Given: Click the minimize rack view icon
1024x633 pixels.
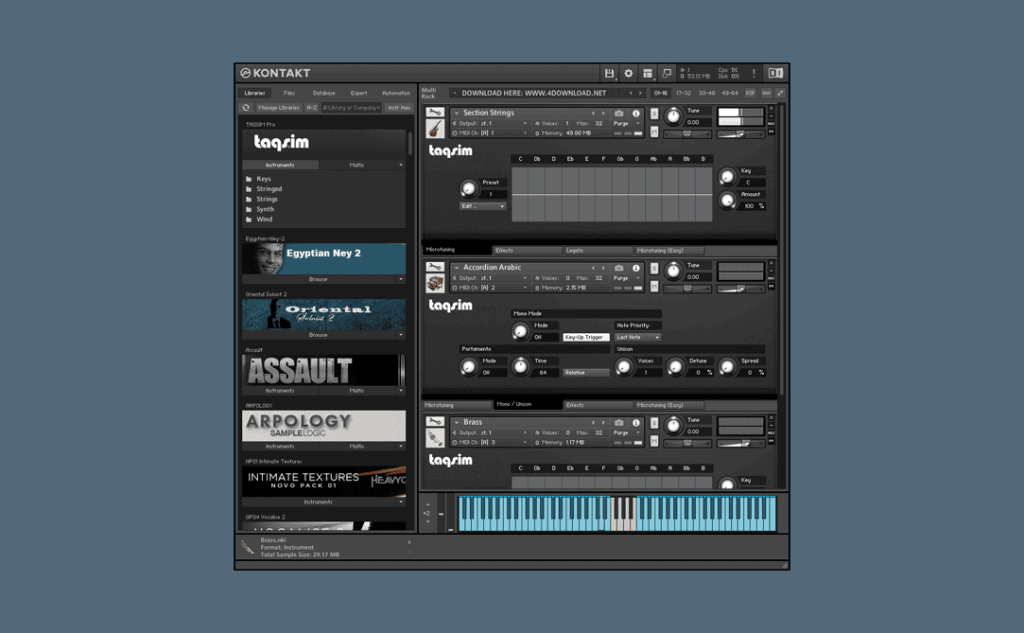Looking at the screenshot, I should 666,73.
